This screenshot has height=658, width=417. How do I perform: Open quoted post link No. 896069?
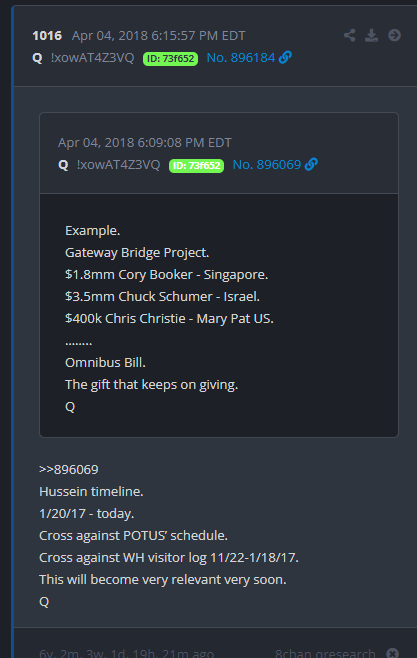click(x=267, y=164)
